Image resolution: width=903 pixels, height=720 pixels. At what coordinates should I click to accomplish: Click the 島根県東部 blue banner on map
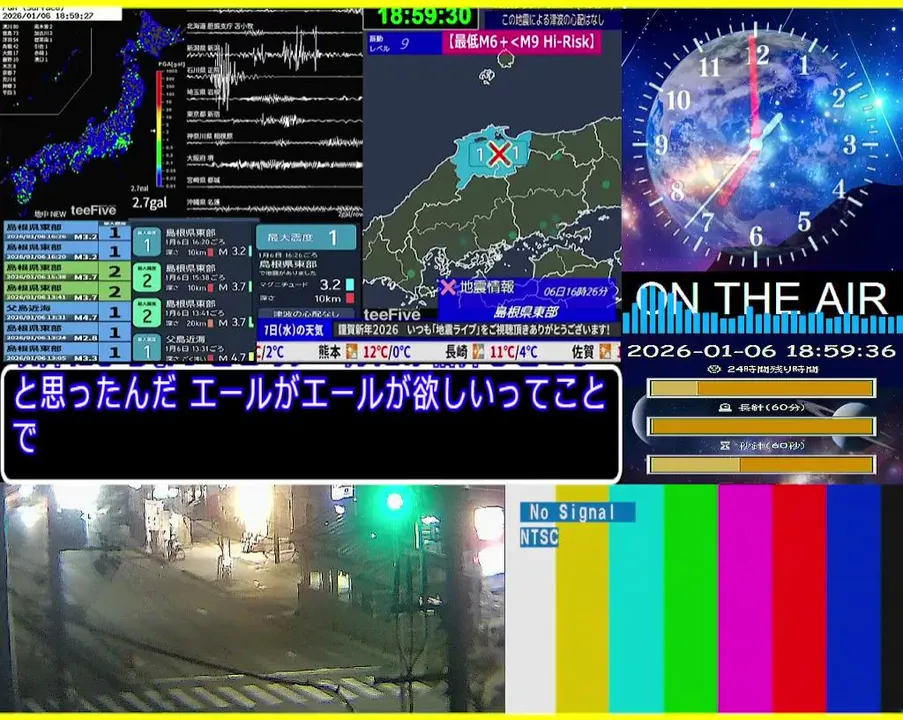coord(526,312)
